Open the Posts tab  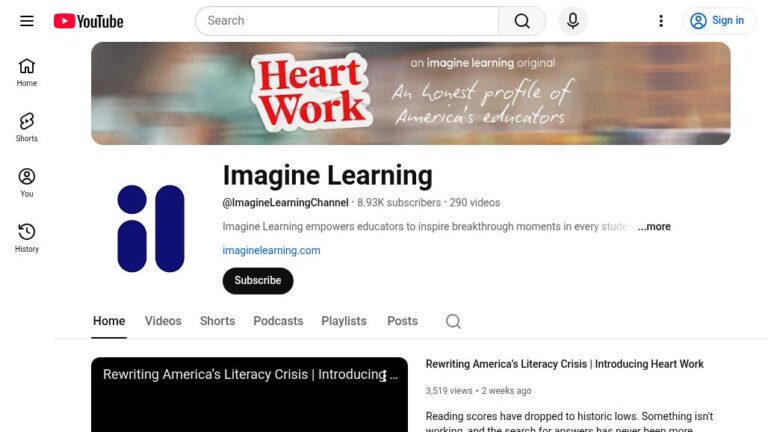pos(402,321)
